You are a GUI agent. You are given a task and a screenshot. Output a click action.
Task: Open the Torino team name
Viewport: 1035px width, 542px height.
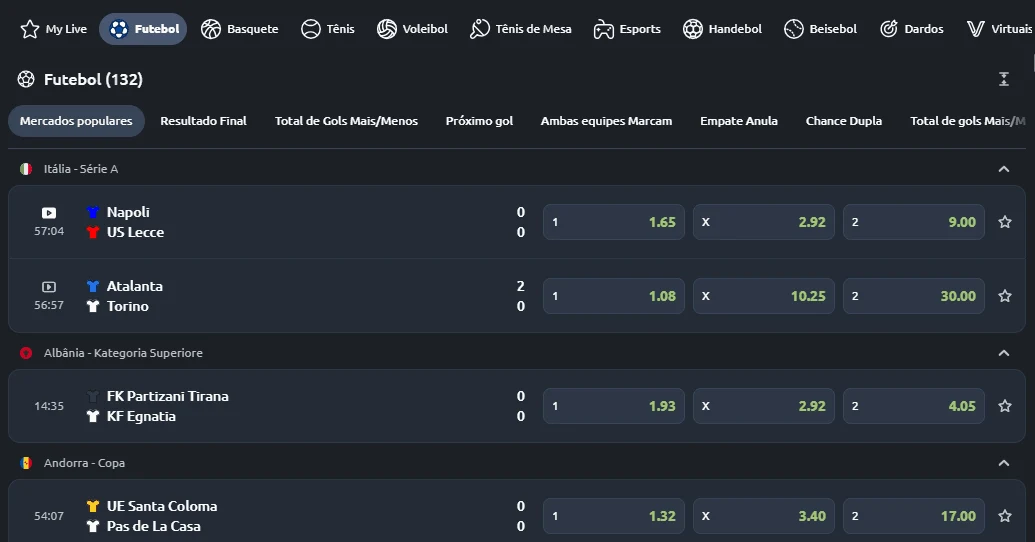[127, 306]
